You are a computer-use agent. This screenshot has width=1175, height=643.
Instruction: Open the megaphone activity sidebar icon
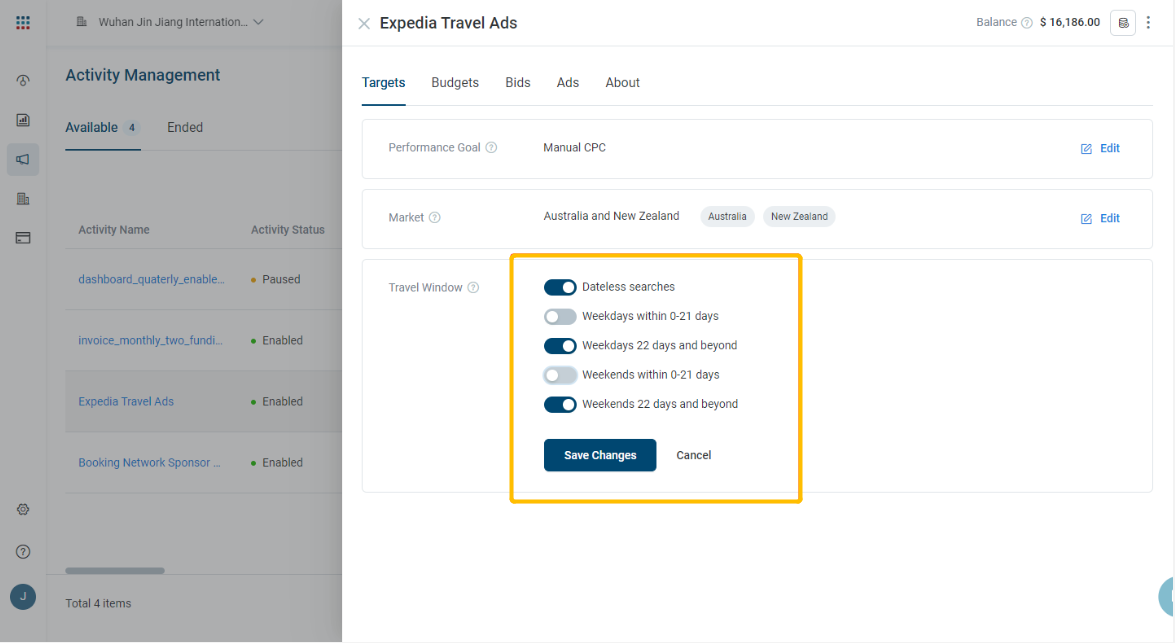22,159
